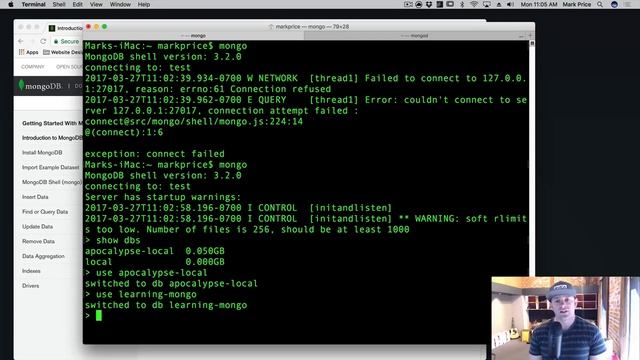The height and width of the screenshot is (360, 640).
Task: Click the mongoDB logo in the browser
Action: click(40, 86)
